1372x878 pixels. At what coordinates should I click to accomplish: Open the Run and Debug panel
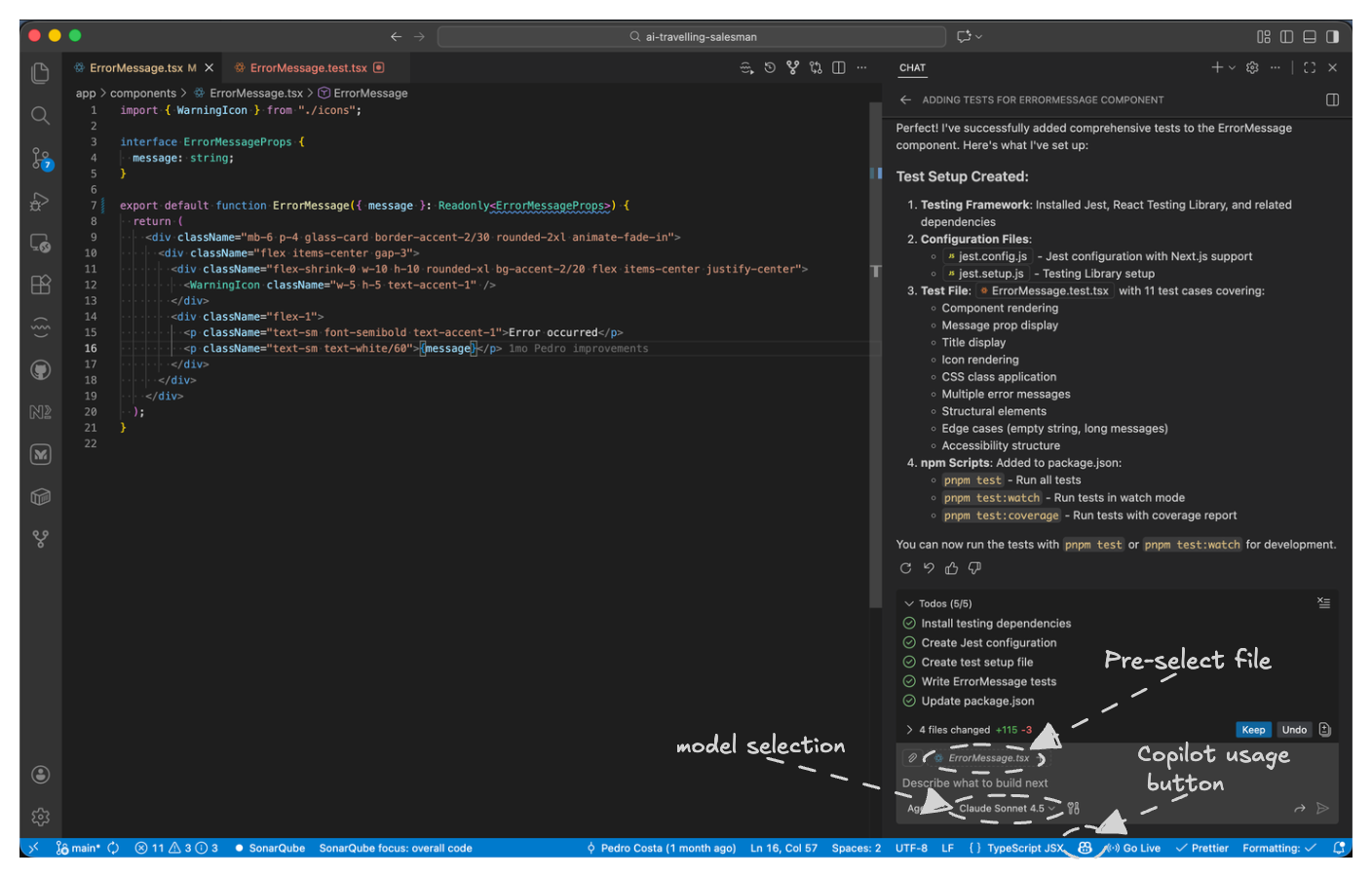tap(40, 201)
